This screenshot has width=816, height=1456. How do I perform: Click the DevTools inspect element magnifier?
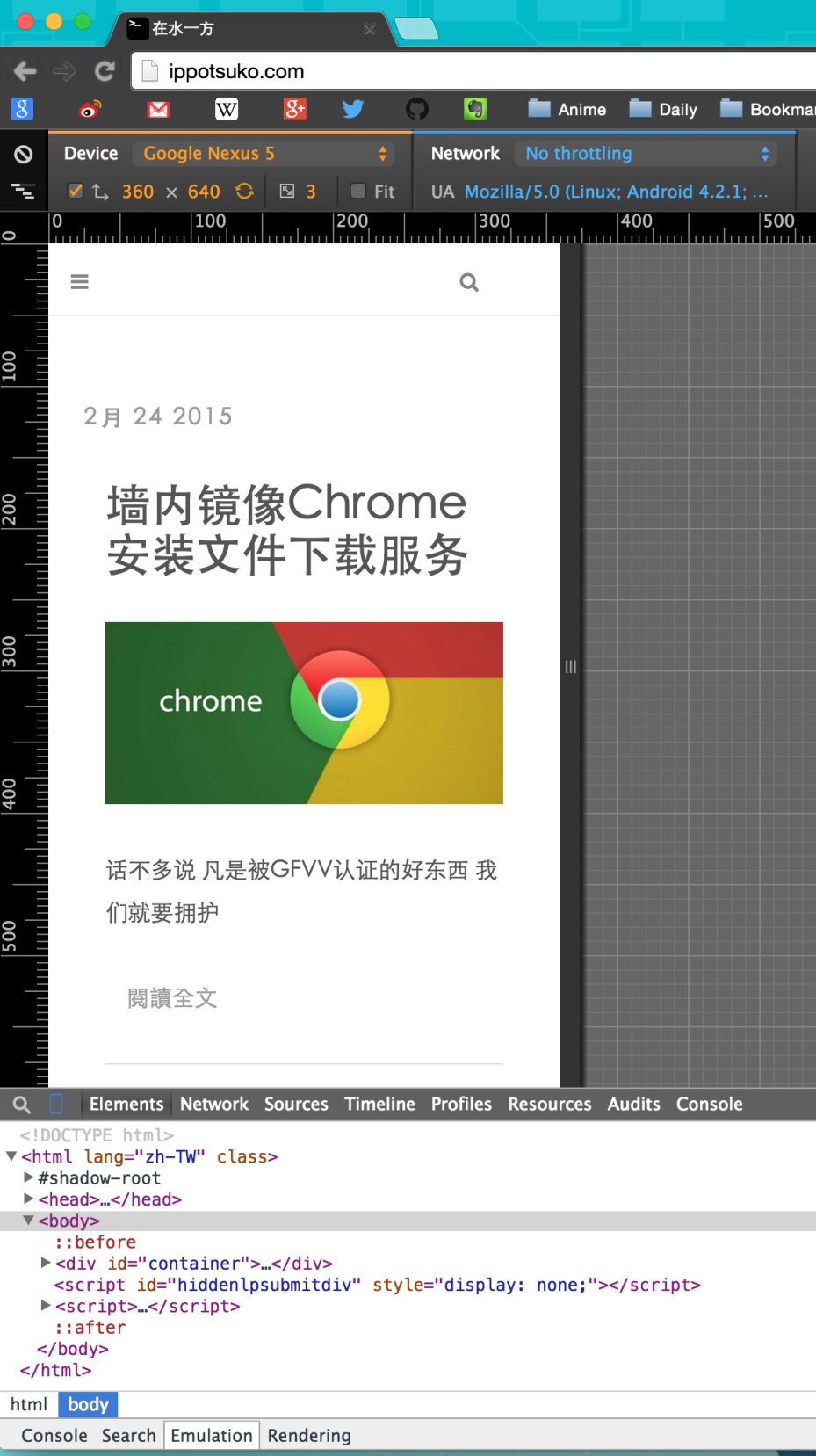pyautogui.click(x=22, y=1105)
